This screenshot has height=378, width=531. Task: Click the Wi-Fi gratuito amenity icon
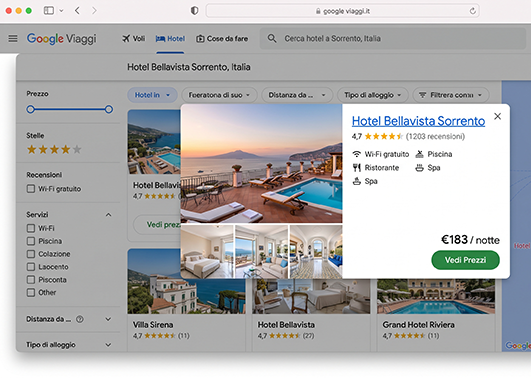click(357, 154)
